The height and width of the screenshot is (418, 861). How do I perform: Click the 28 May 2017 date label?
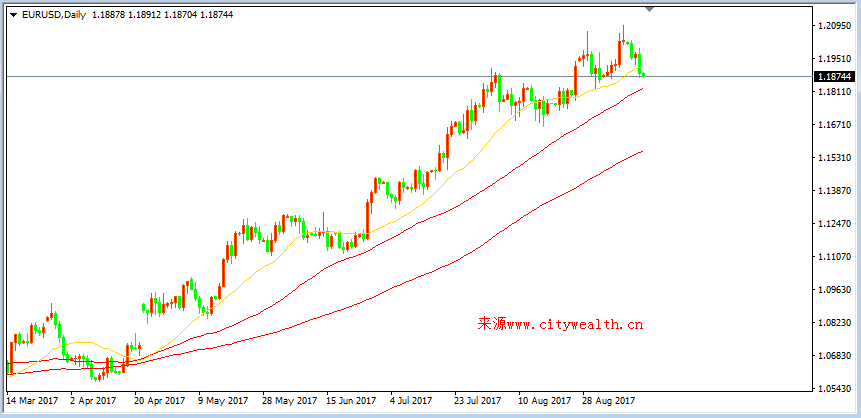click(289, 401)
